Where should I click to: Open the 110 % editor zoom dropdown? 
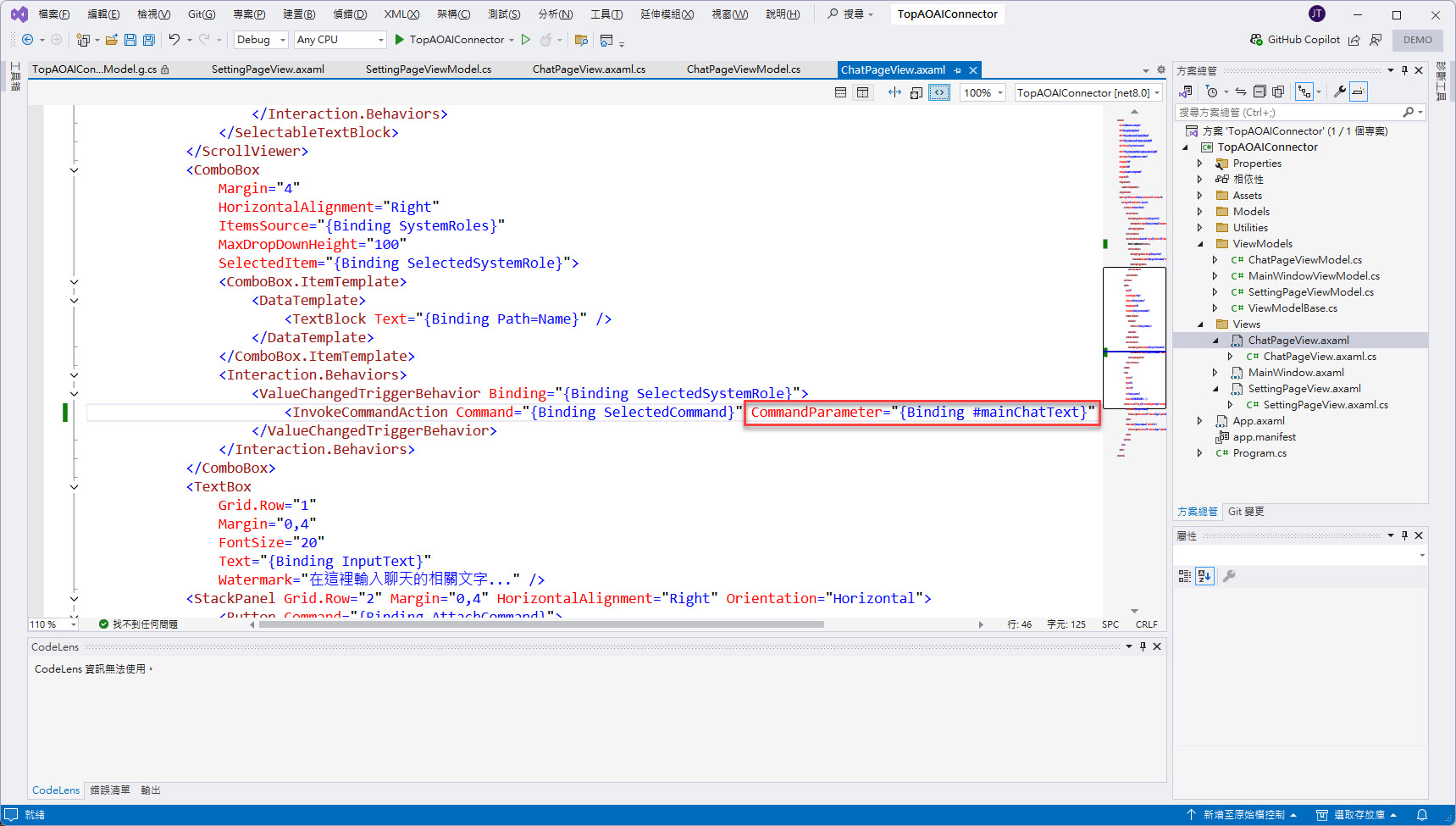[53, 624]
